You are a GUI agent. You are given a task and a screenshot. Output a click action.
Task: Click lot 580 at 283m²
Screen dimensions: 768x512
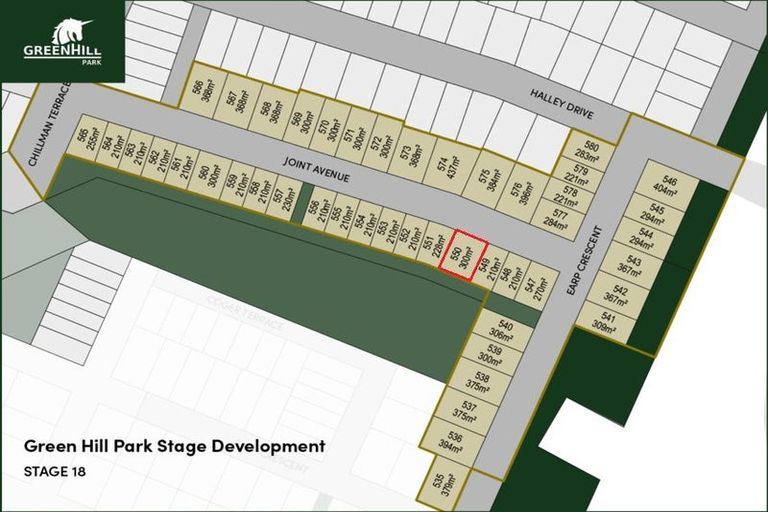pos(592,151)
